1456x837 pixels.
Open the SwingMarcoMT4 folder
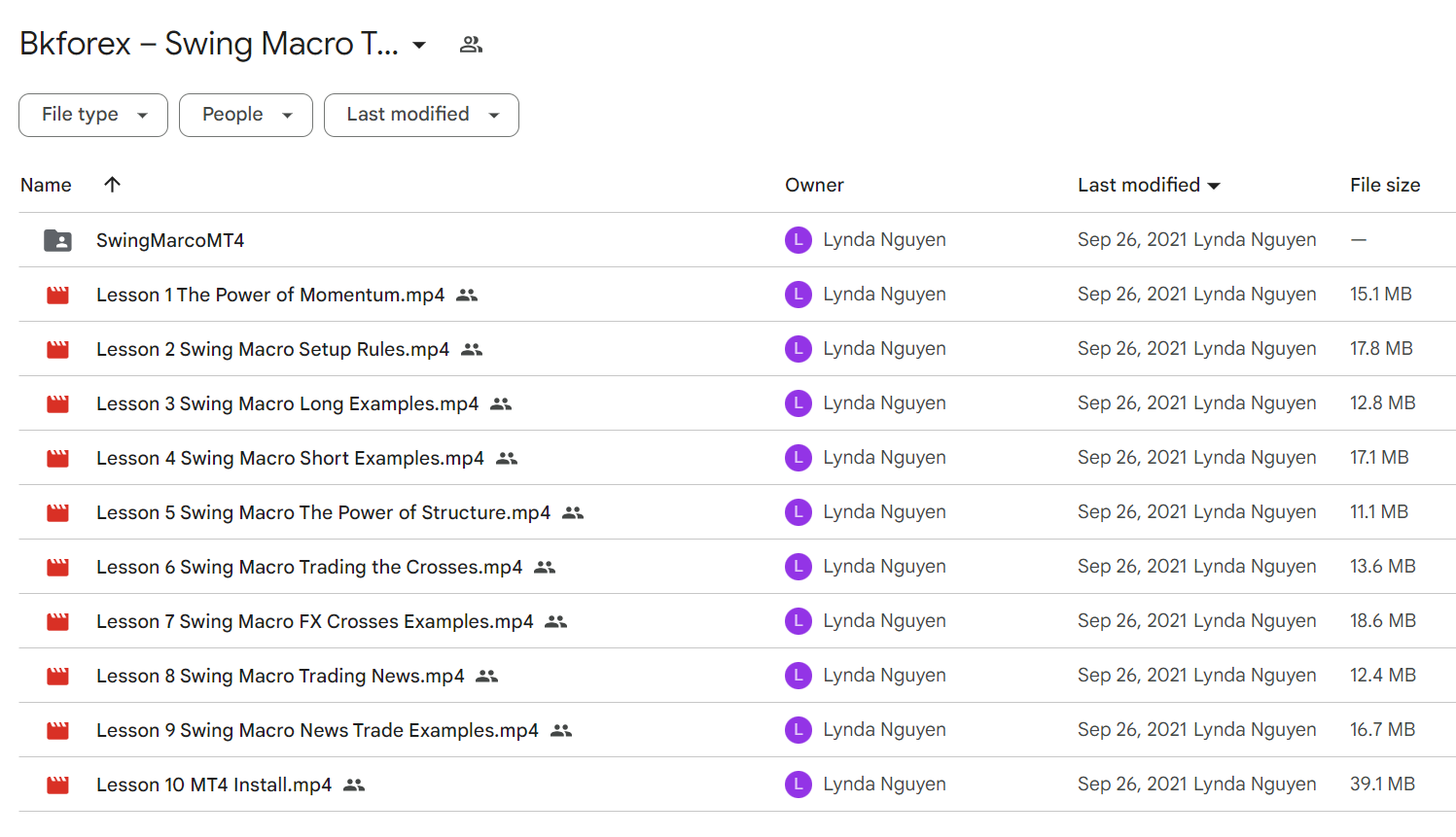[170, 240]
